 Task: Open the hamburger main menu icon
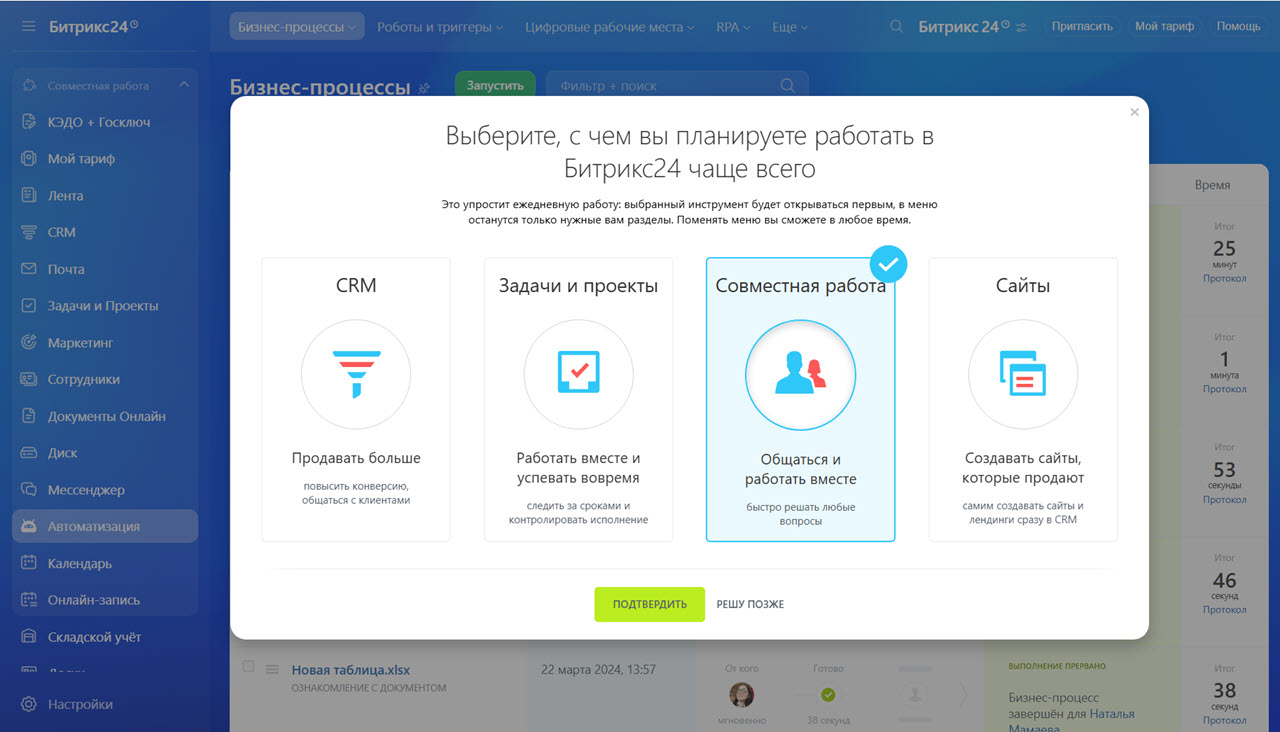point(28,26)
